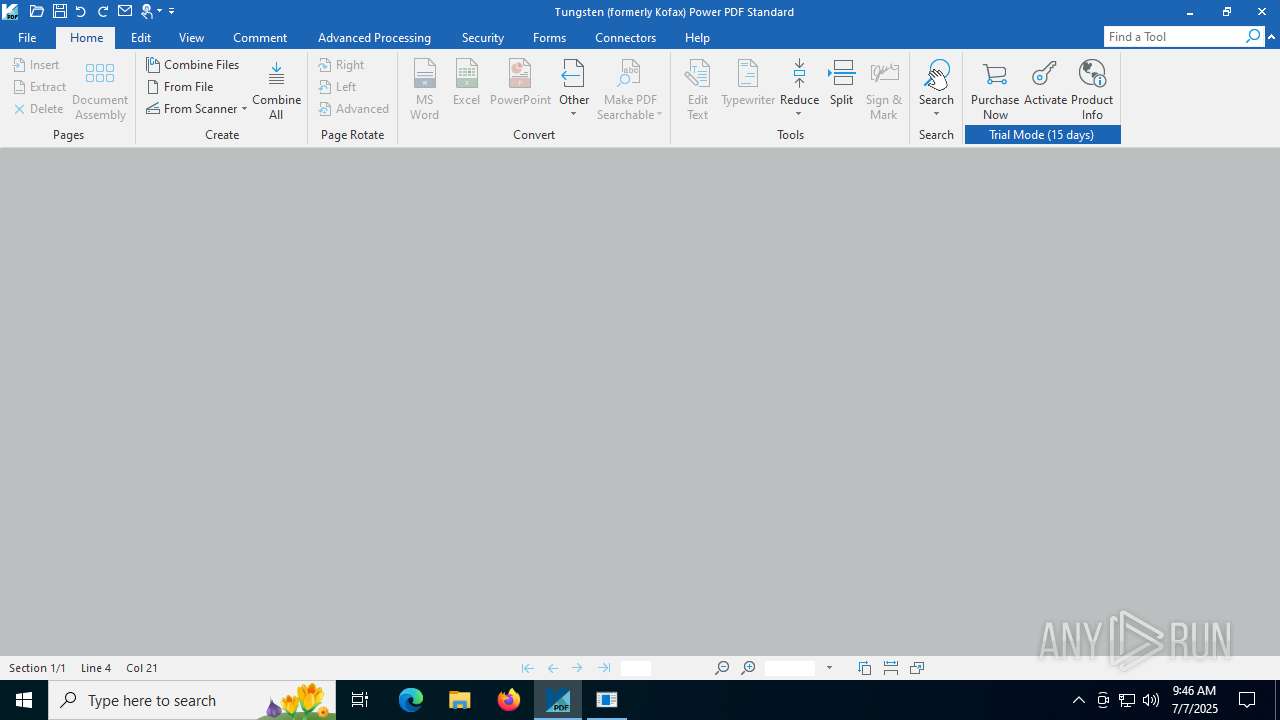Viewport: 1280px width, 720px height.
Task: Click the Split document tool
Action: 841,83
